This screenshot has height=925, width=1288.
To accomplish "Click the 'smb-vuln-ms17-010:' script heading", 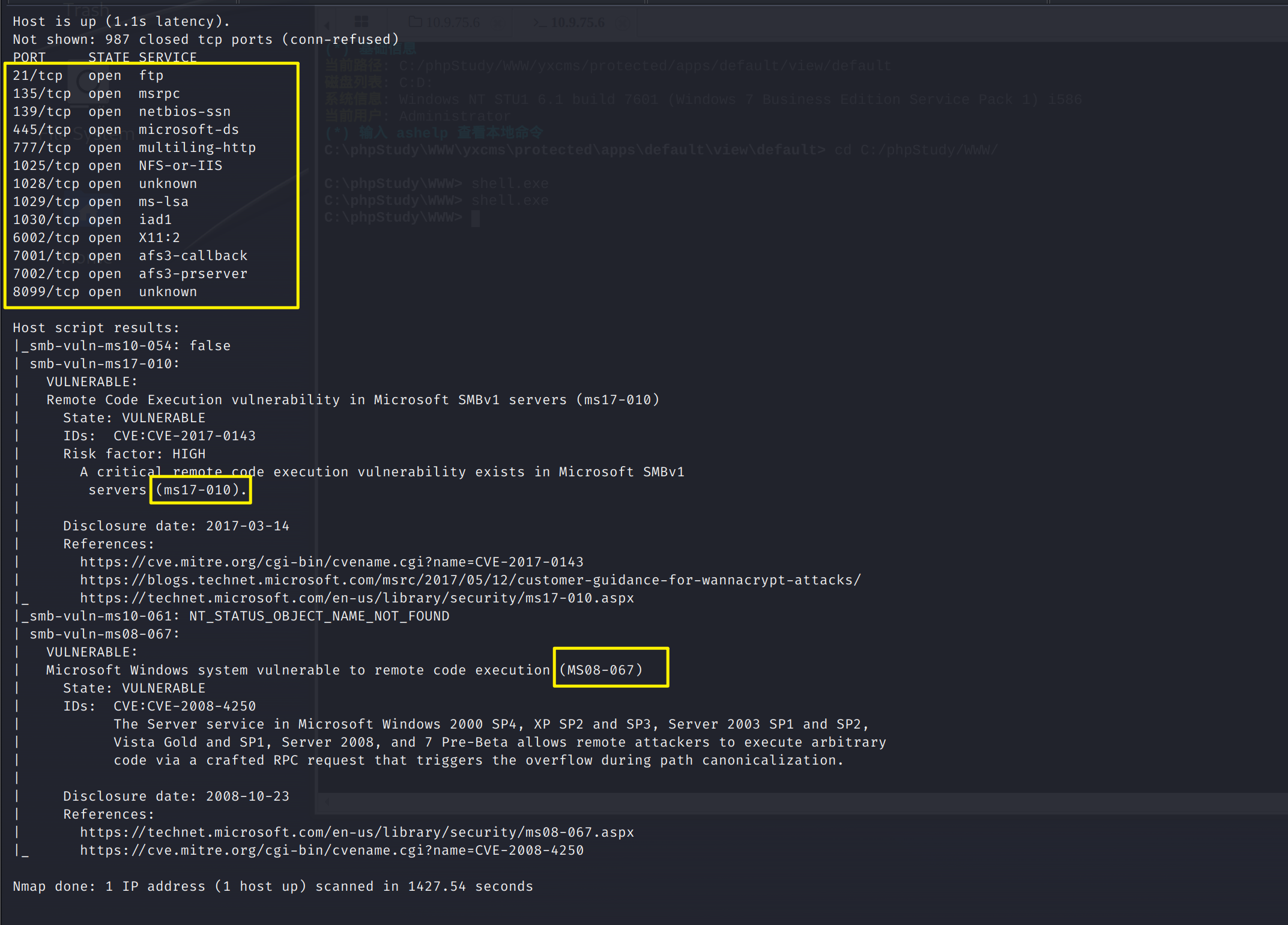I will (105, 364).
